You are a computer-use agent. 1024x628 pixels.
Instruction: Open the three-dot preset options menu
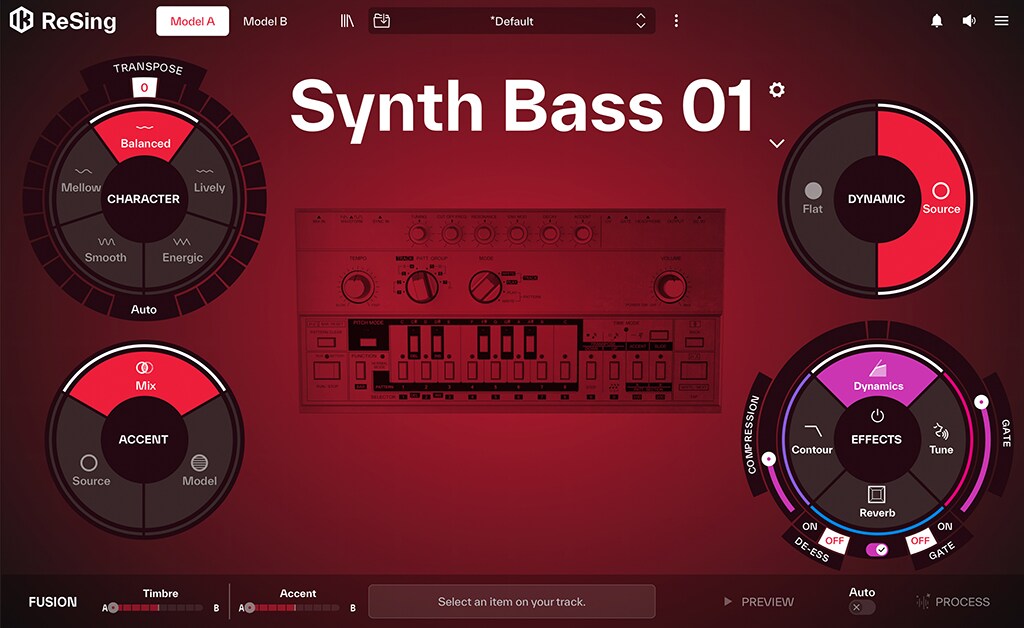[676, 21]
